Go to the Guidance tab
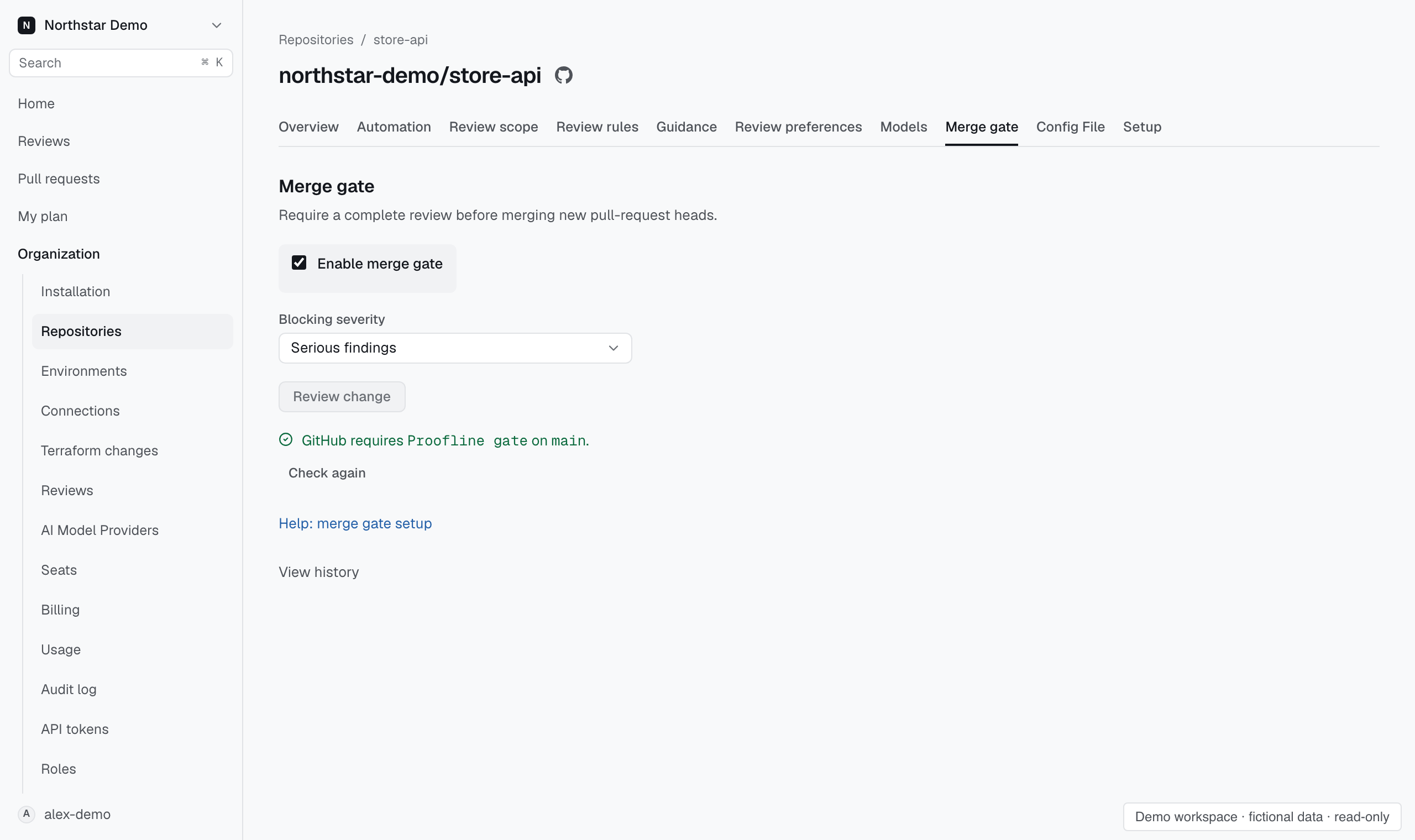The image size is (1415, 840). (x=686, y=127)
